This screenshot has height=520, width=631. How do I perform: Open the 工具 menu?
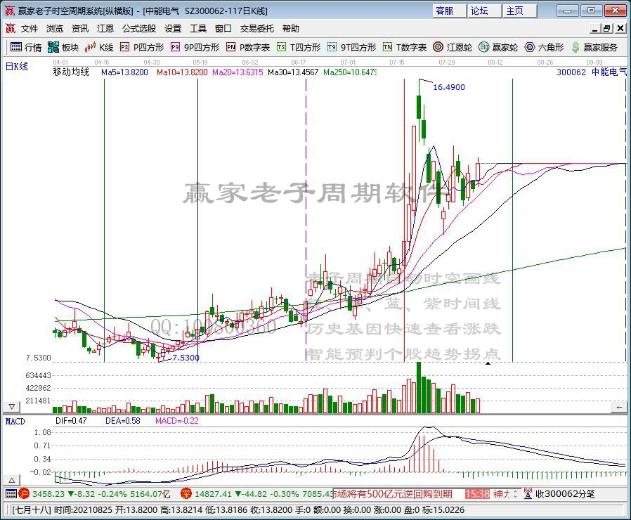198,28
